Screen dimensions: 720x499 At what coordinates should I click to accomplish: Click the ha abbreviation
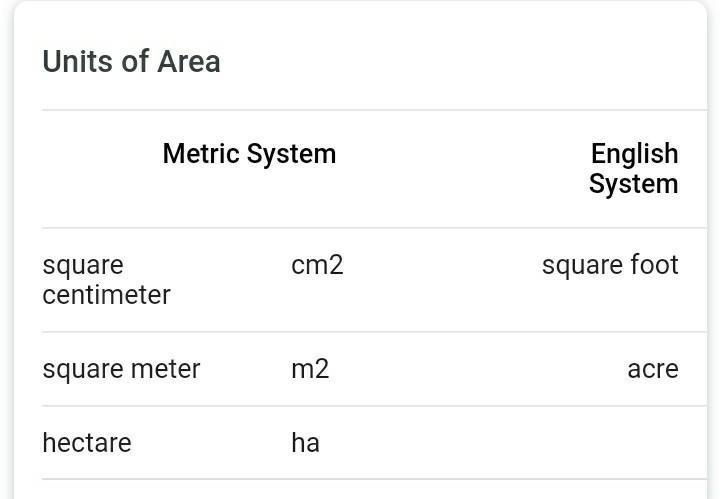[305, 443]
